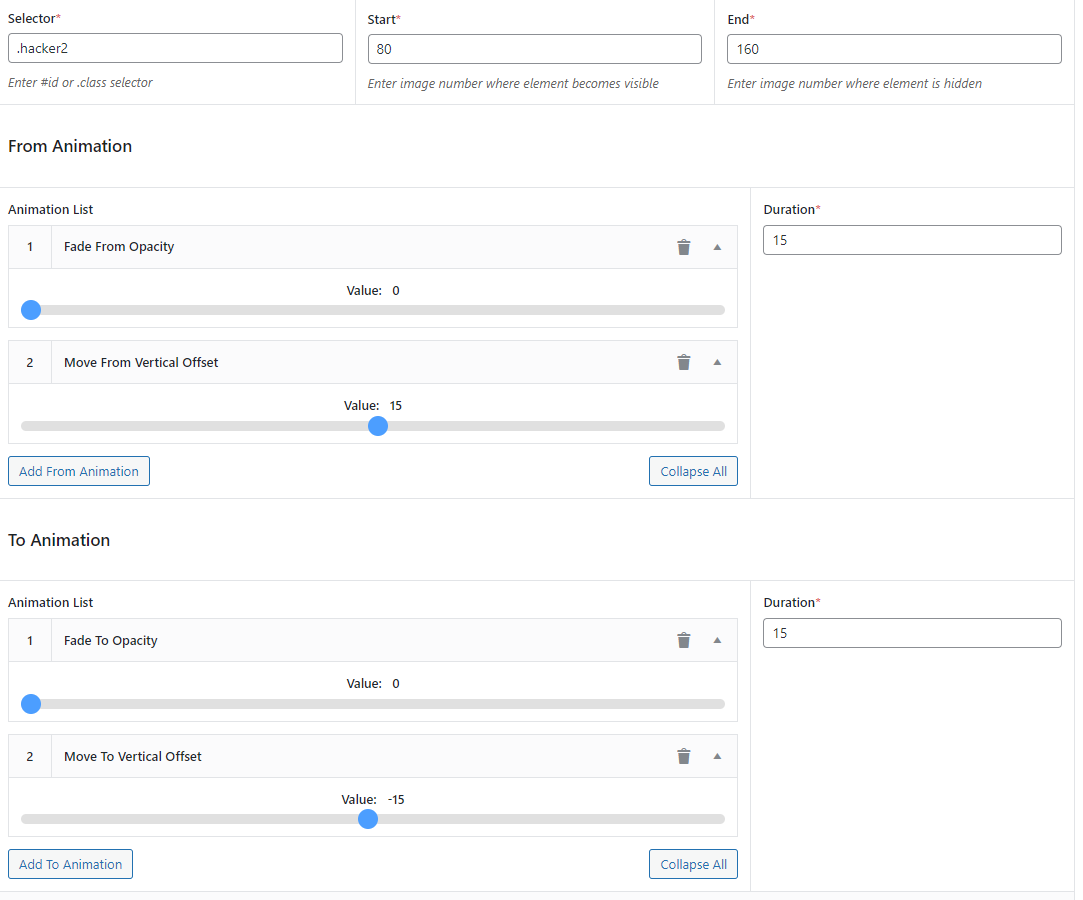Click the Move From Vertical Offset slider handle

[378, 426]
